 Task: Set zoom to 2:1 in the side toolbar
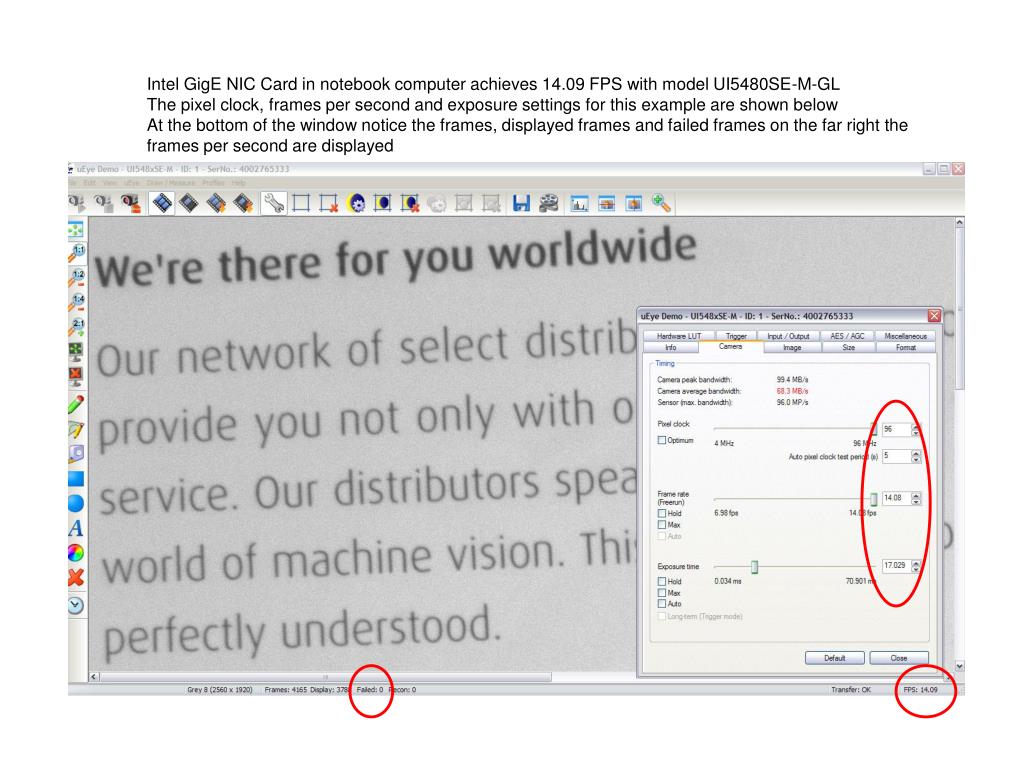pyautogui.click(x=76, y=327)
